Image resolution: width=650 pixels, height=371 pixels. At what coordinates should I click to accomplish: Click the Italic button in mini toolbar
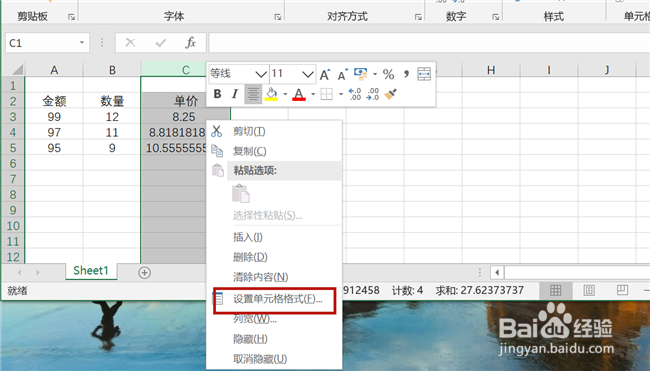pos(235,95)
